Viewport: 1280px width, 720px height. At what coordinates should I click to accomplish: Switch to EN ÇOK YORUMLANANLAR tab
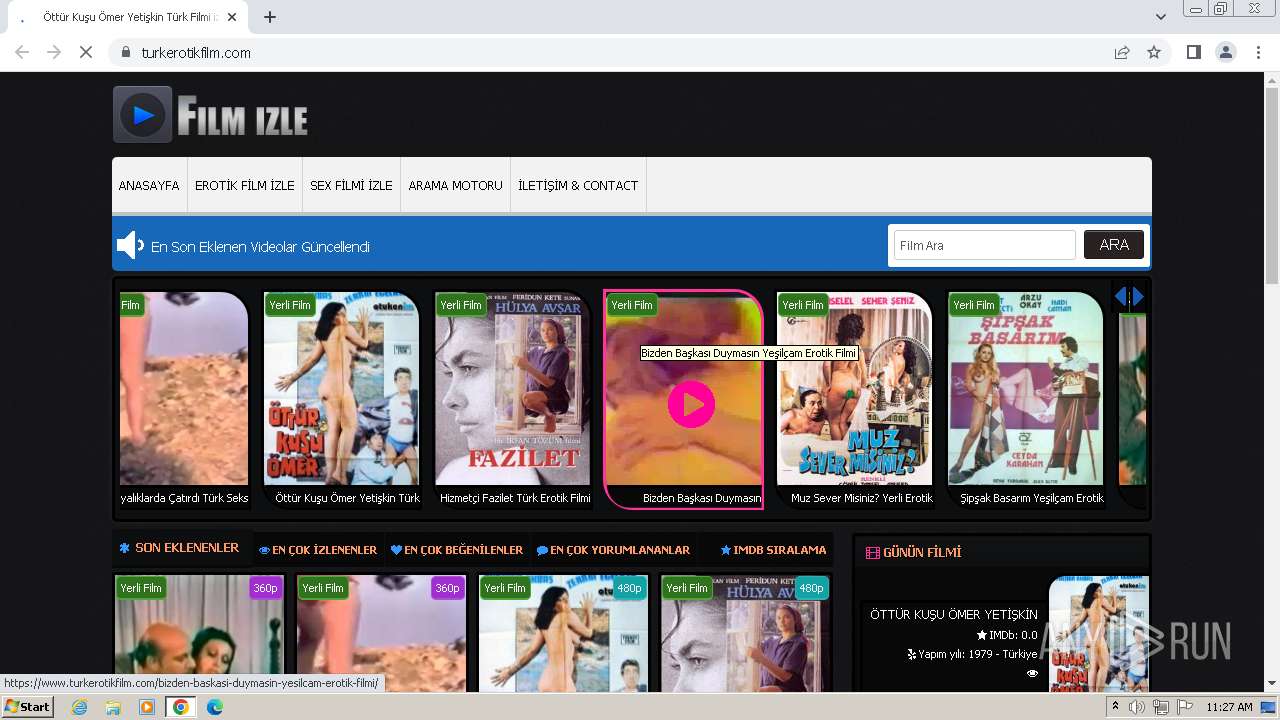point(613,550)
